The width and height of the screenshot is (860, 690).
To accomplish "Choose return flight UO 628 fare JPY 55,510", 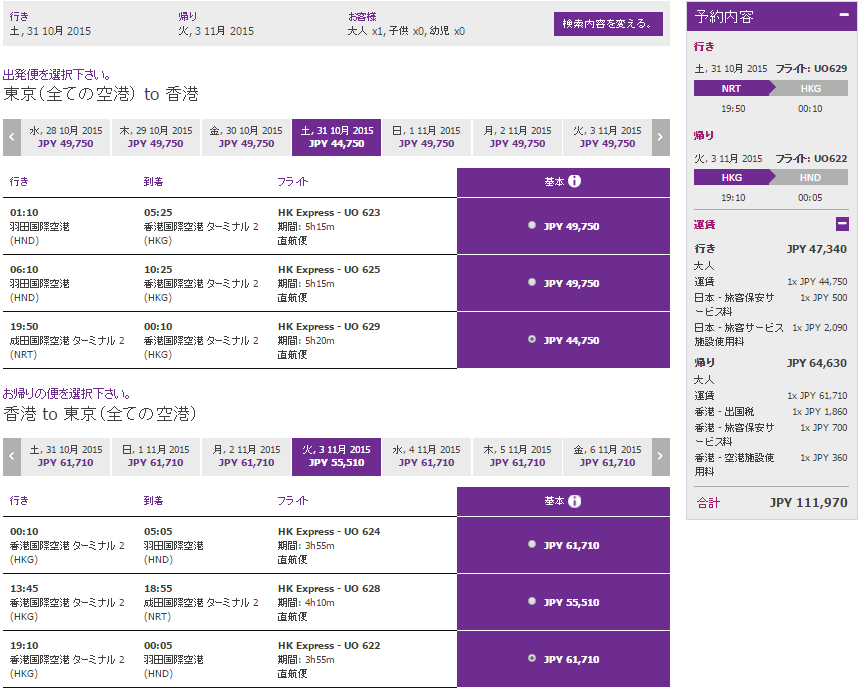I will (x=532, y=603).
